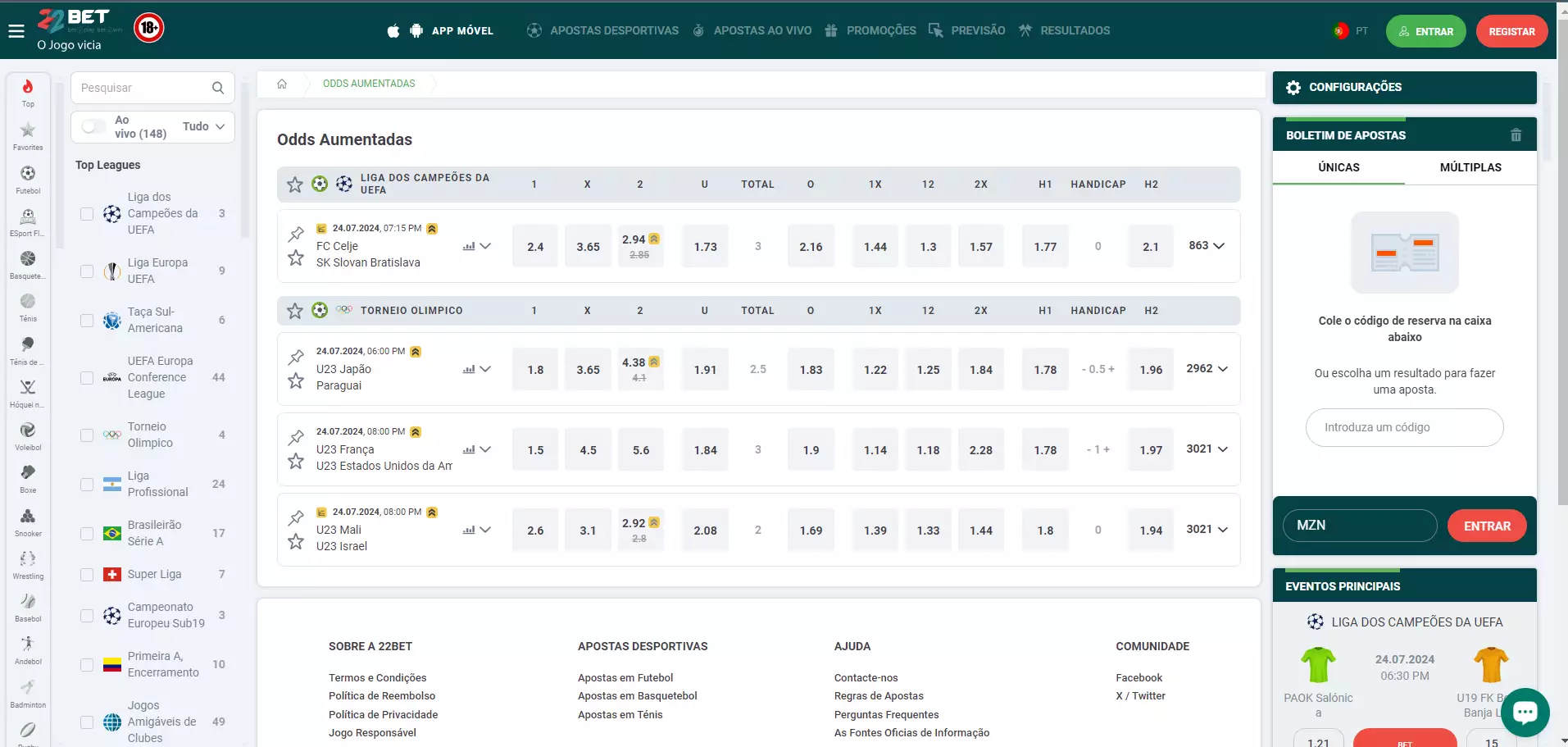Favorite the U23 Mali vs U23 Israel match

(x=296, y=541)
